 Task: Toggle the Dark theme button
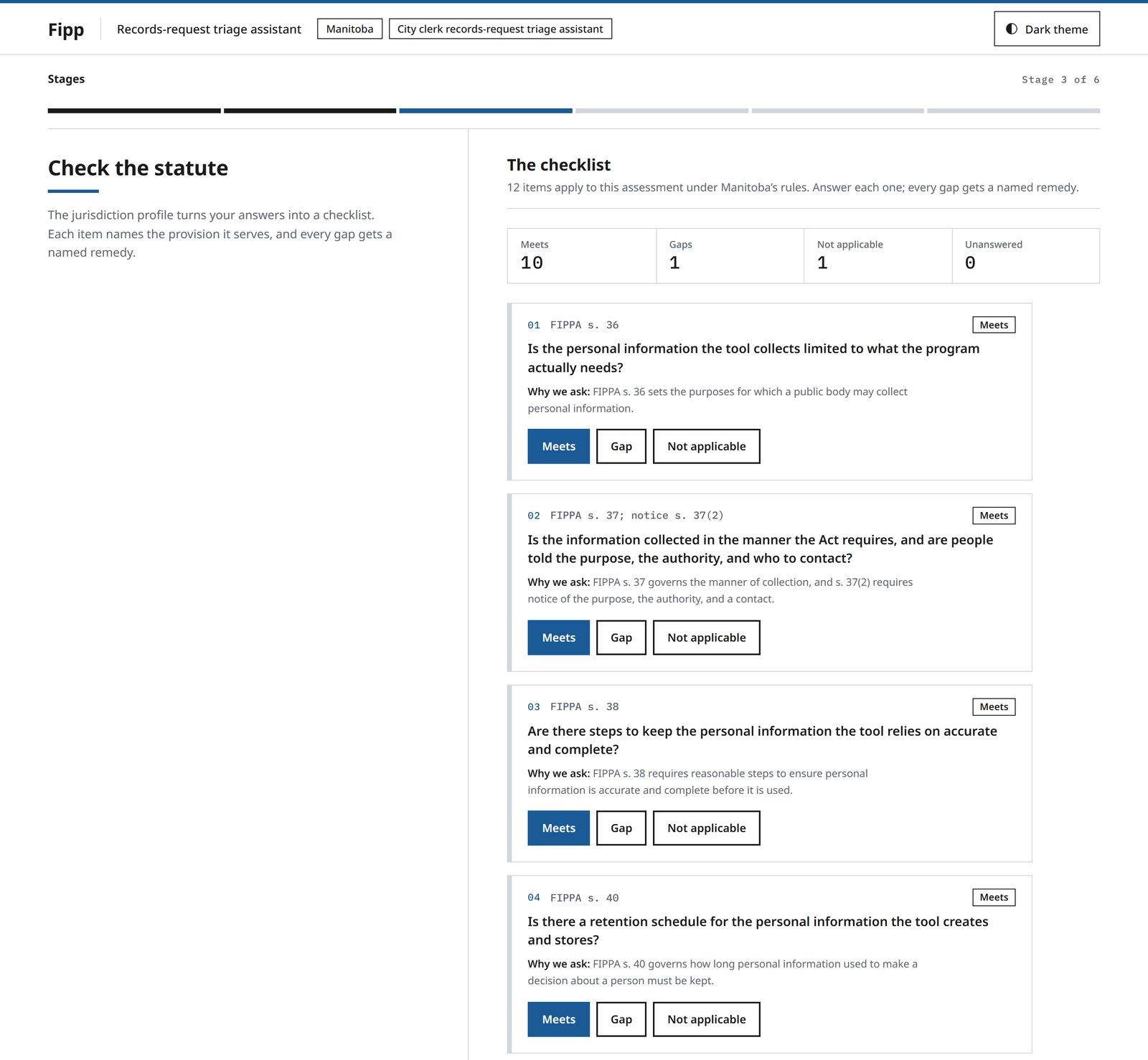[x=1046, y=29]
